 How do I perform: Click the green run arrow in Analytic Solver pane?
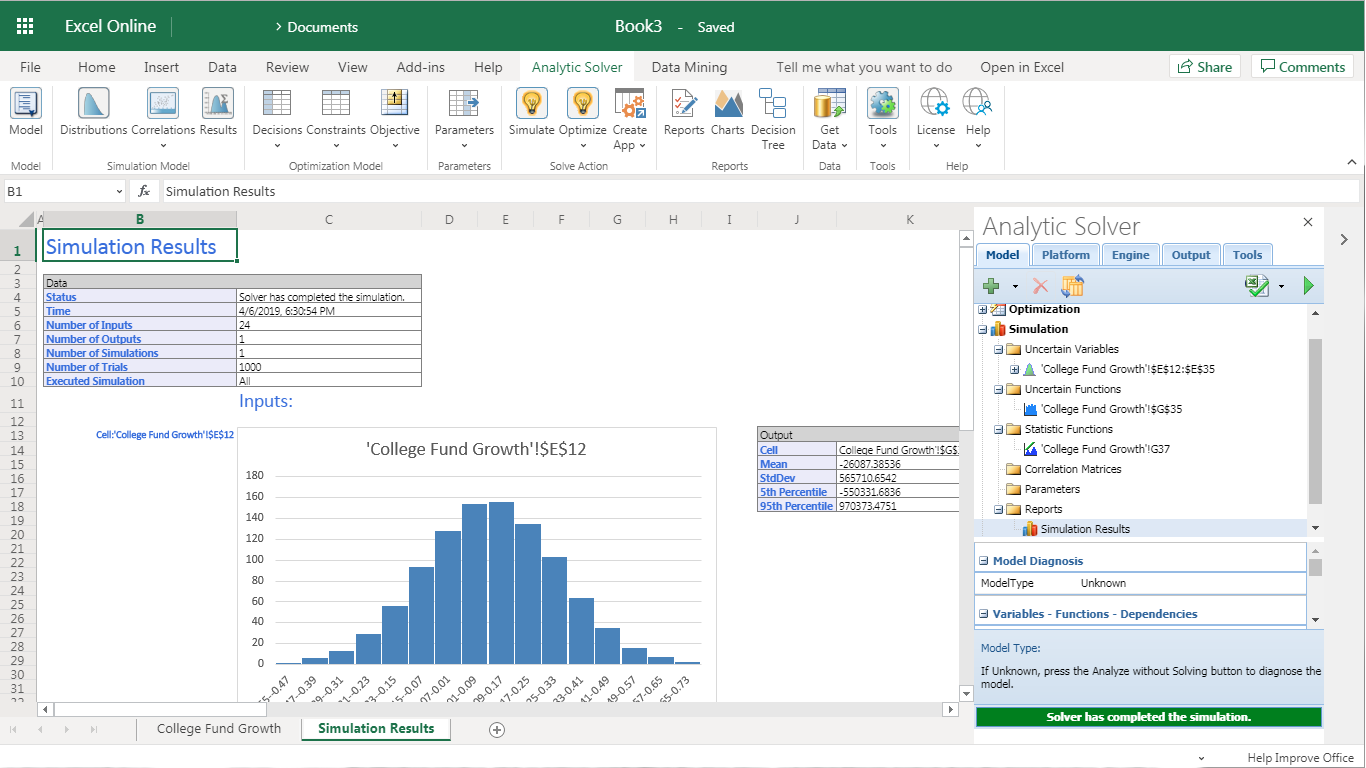point(1308,287)
